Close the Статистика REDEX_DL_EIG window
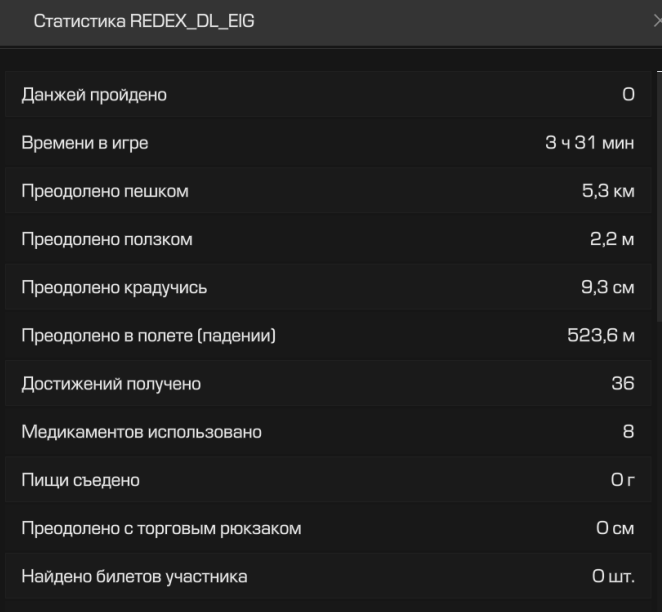The width and height of the screenshot is (662, 612). 658,21
